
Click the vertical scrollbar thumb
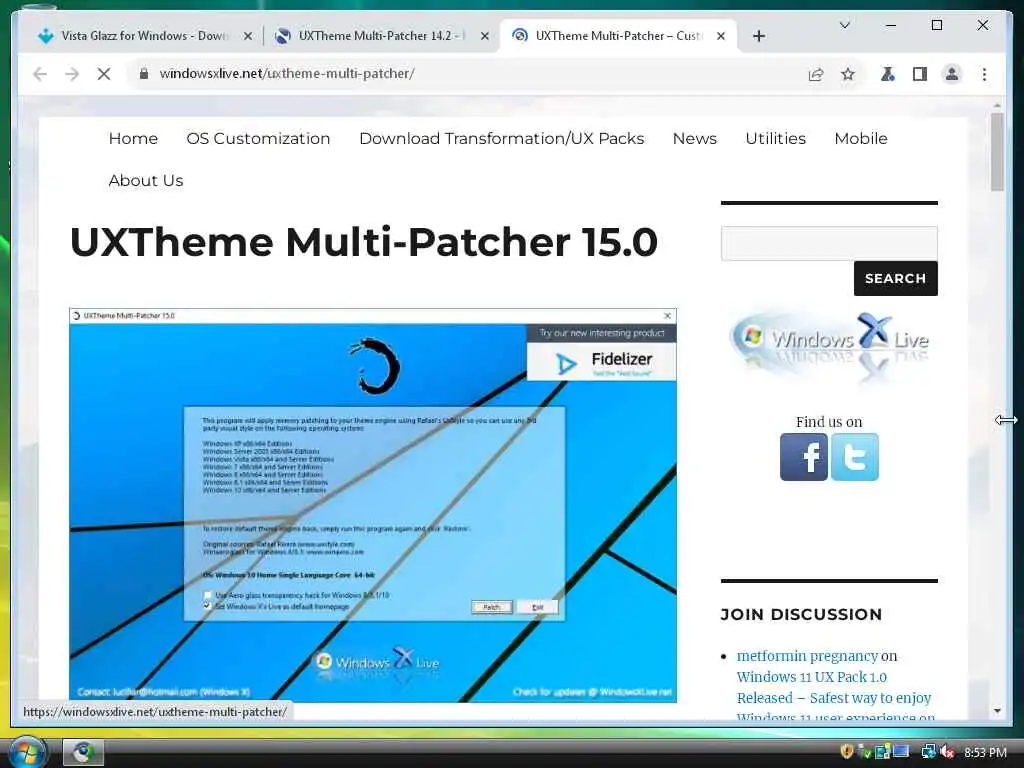click(x=997, y=152)
